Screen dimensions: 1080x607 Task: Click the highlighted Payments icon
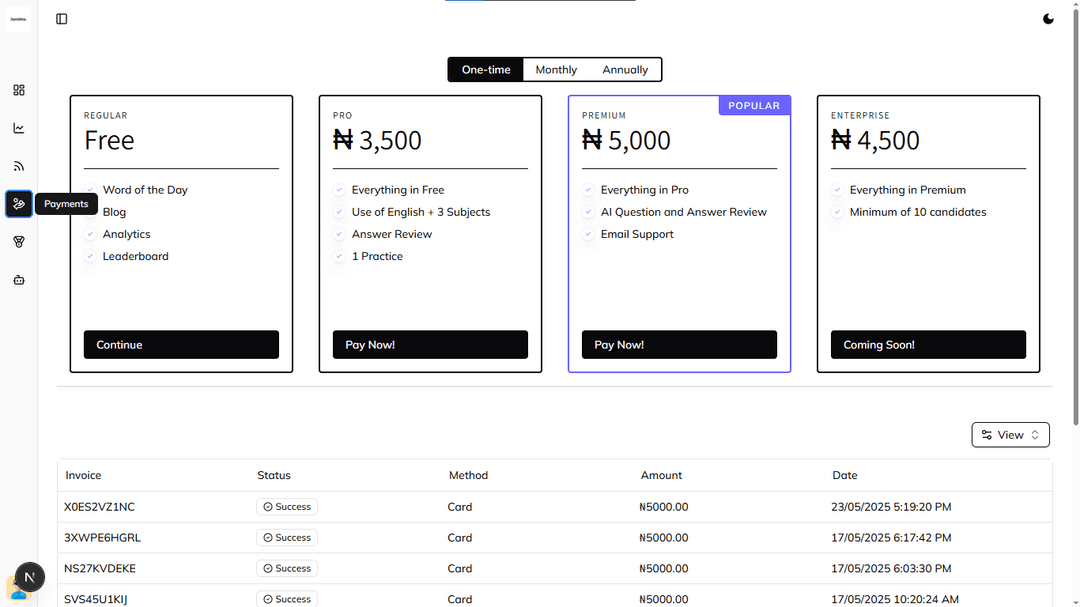[x=18, y=203]
